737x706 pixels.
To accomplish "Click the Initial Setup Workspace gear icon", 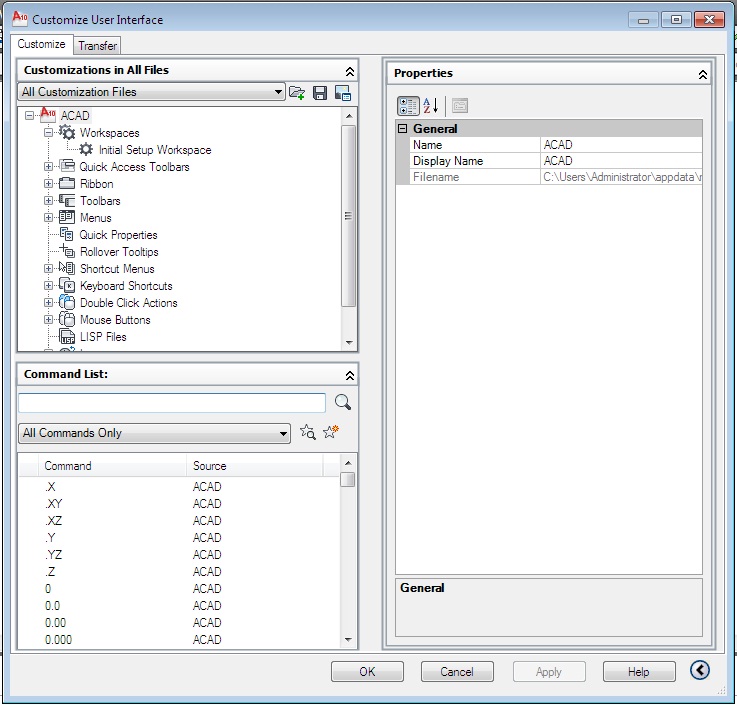I will [x=86, y=149].
